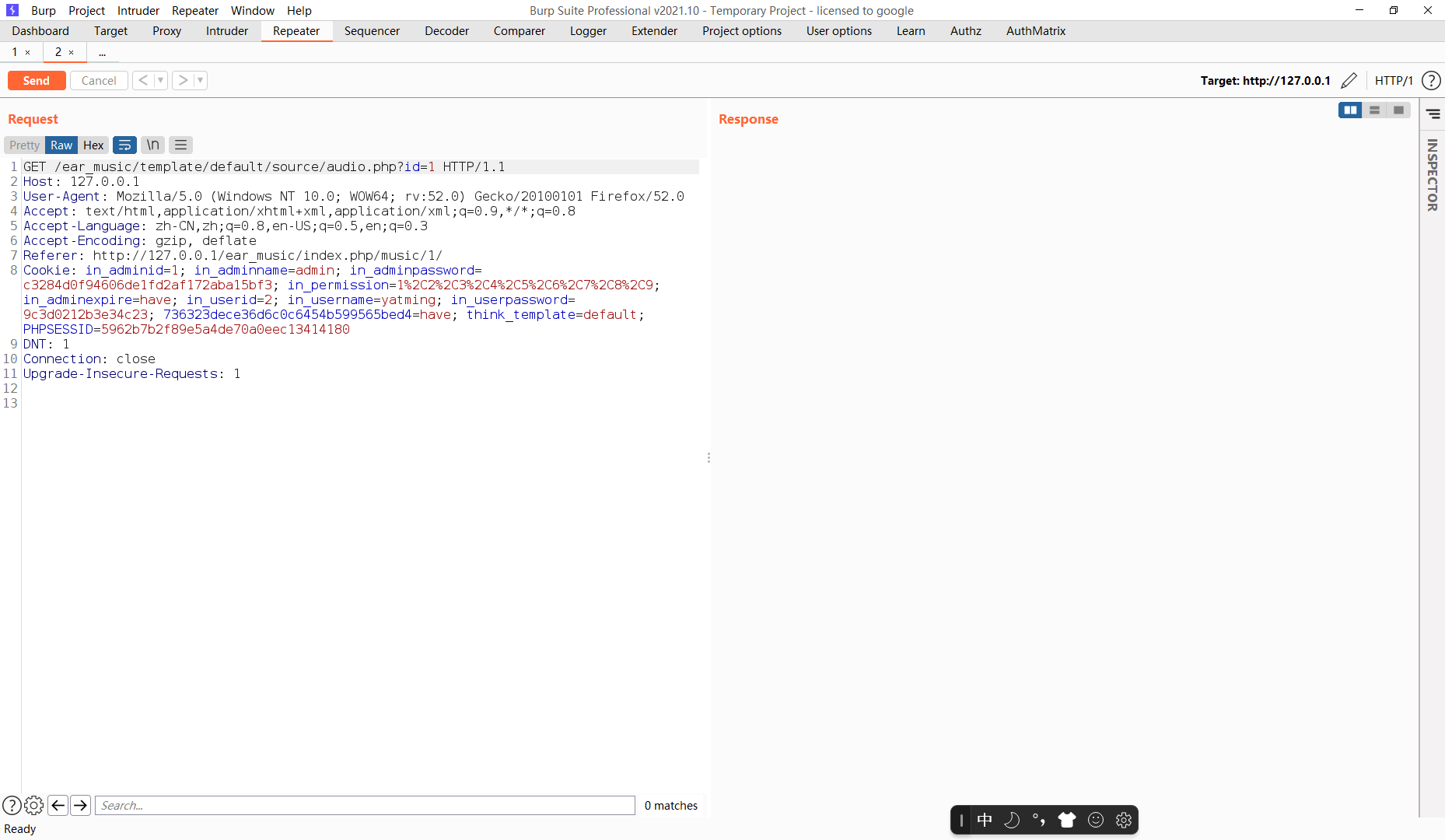Open the Request editor hamburger menu

tap(180, 145)
